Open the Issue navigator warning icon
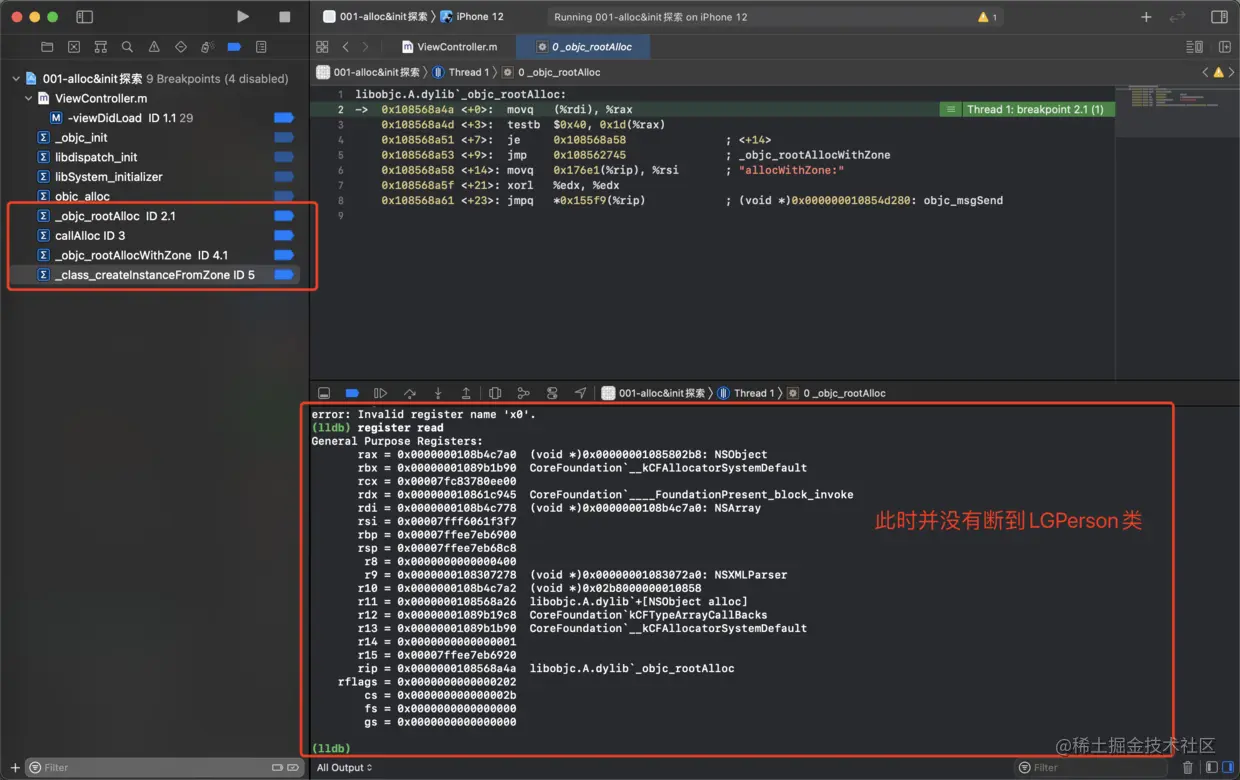1240x780 pixels. [x=154, y=47]
